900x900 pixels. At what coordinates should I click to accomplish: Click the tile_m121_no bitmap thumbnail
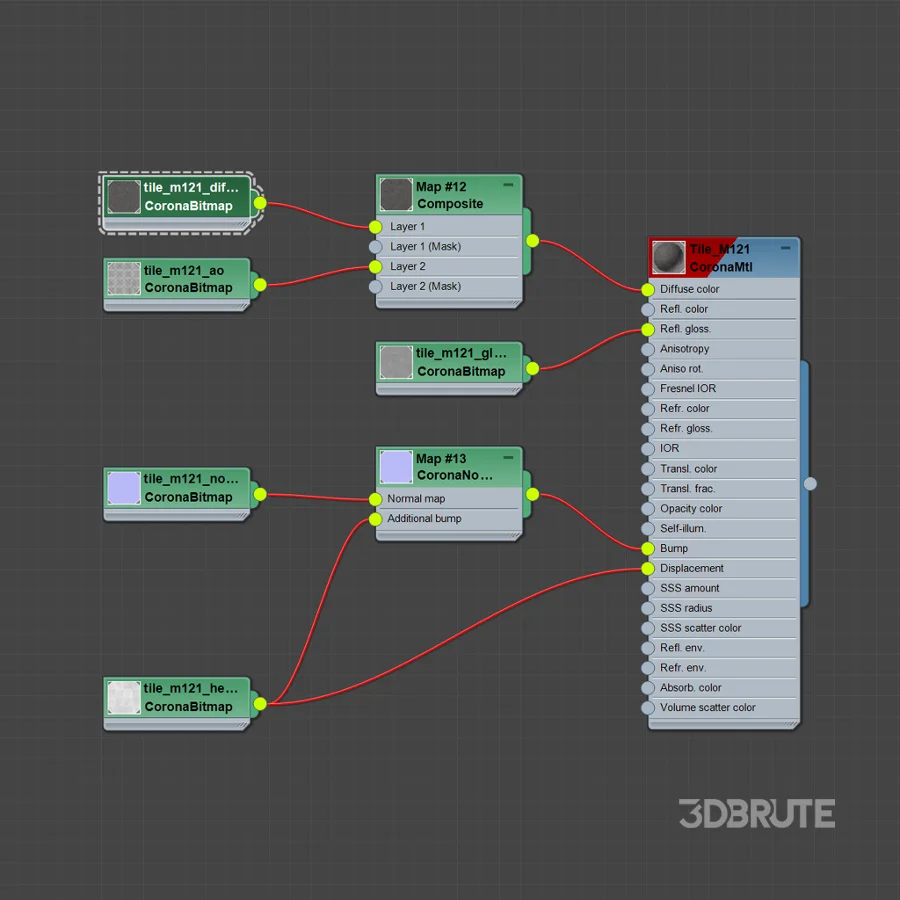click(x=124, y=488)
